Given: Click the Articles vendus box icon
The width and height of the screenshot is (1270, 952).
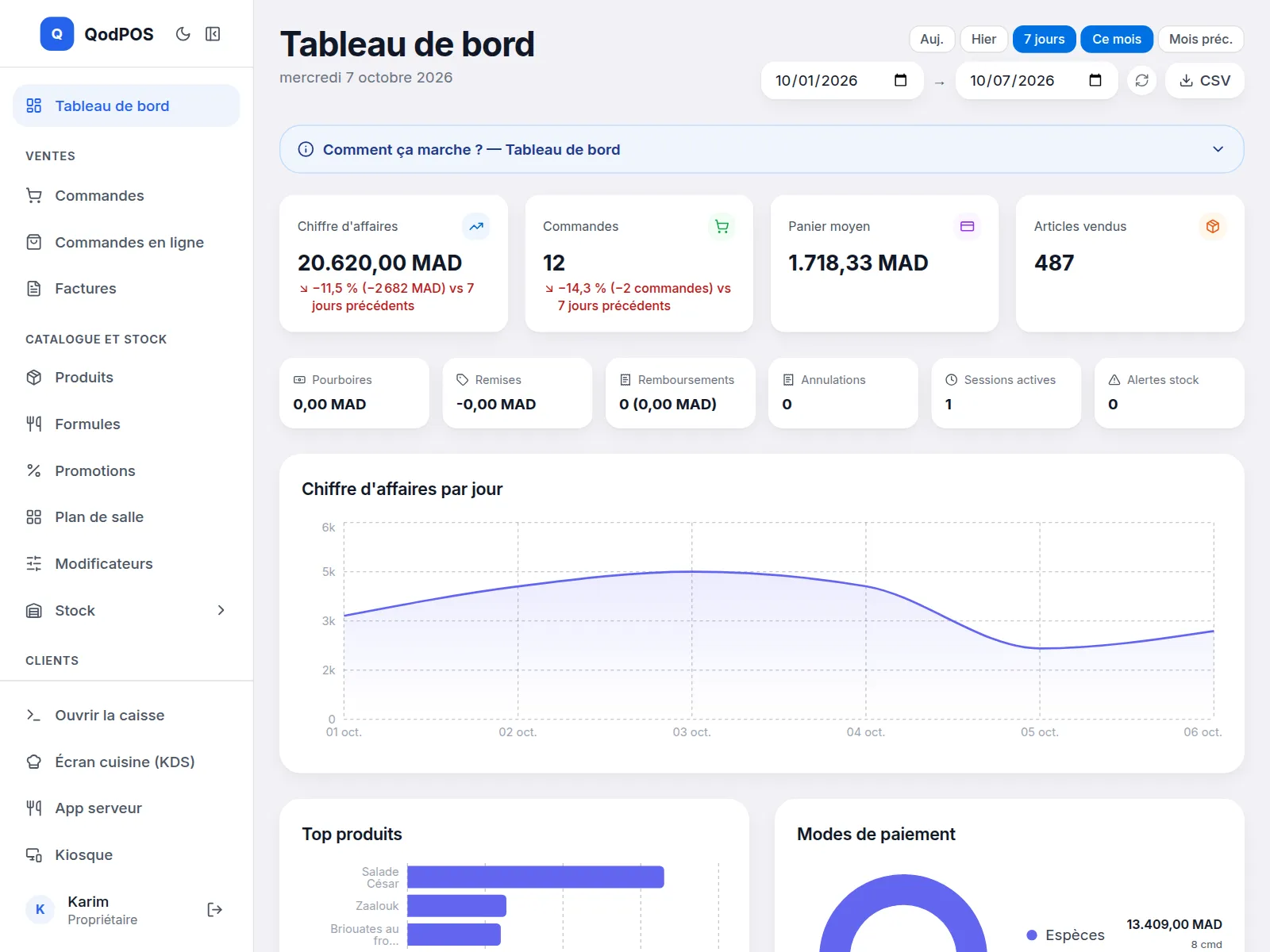Looking at the screenshot, I should click(x=1212, y=226).
